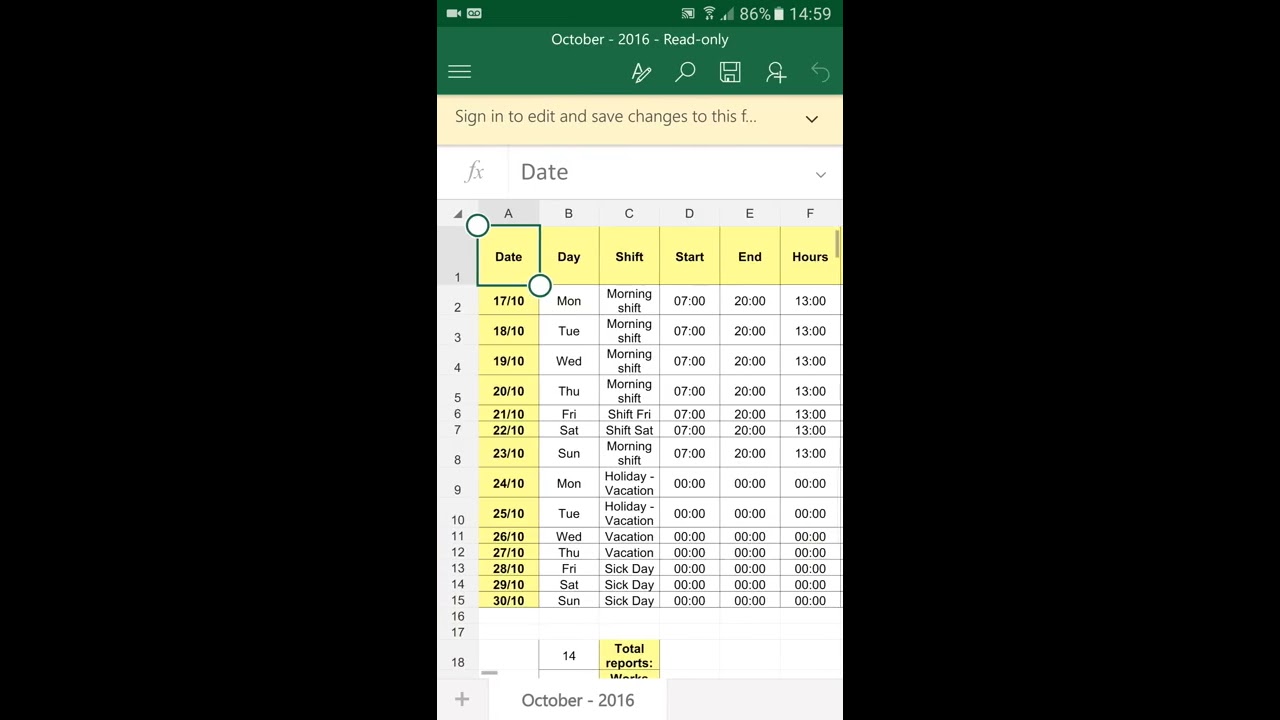This screenshot has width=1280, height=720.
Task: Select column F header
Action: coord(810,213)
